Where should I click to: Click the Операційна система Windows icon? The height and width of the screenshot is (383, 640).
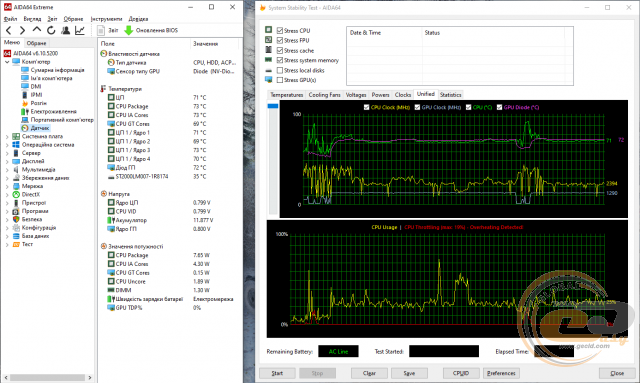(16, 145)
